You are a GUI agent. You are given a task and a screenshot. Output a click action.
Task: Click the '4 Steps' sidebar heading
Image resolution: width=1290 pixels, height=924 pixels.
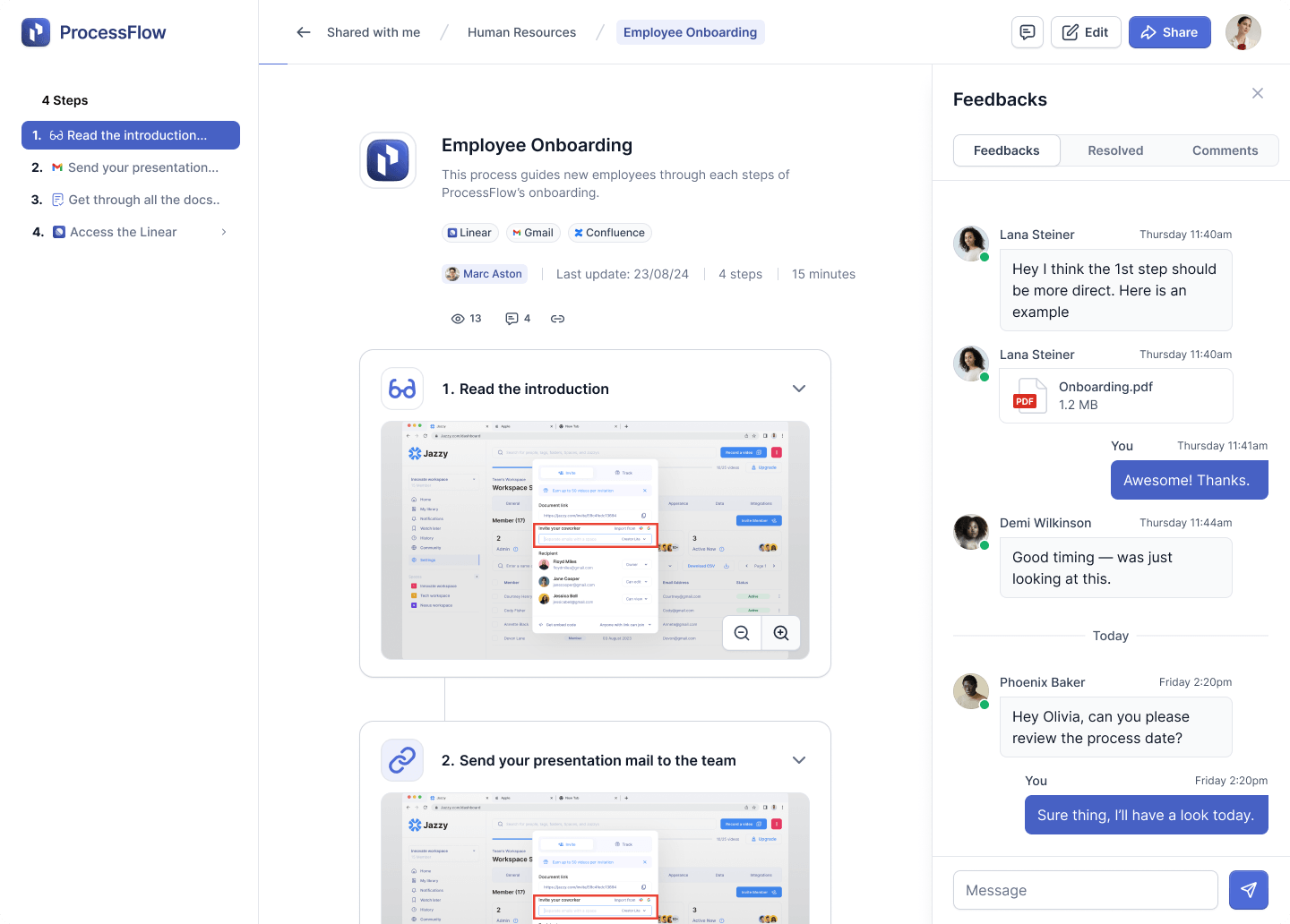(65, 100)
